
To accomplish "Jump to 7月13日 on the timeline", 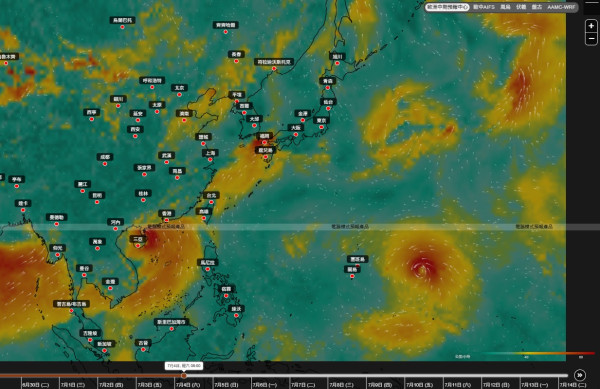I will 535,385.
